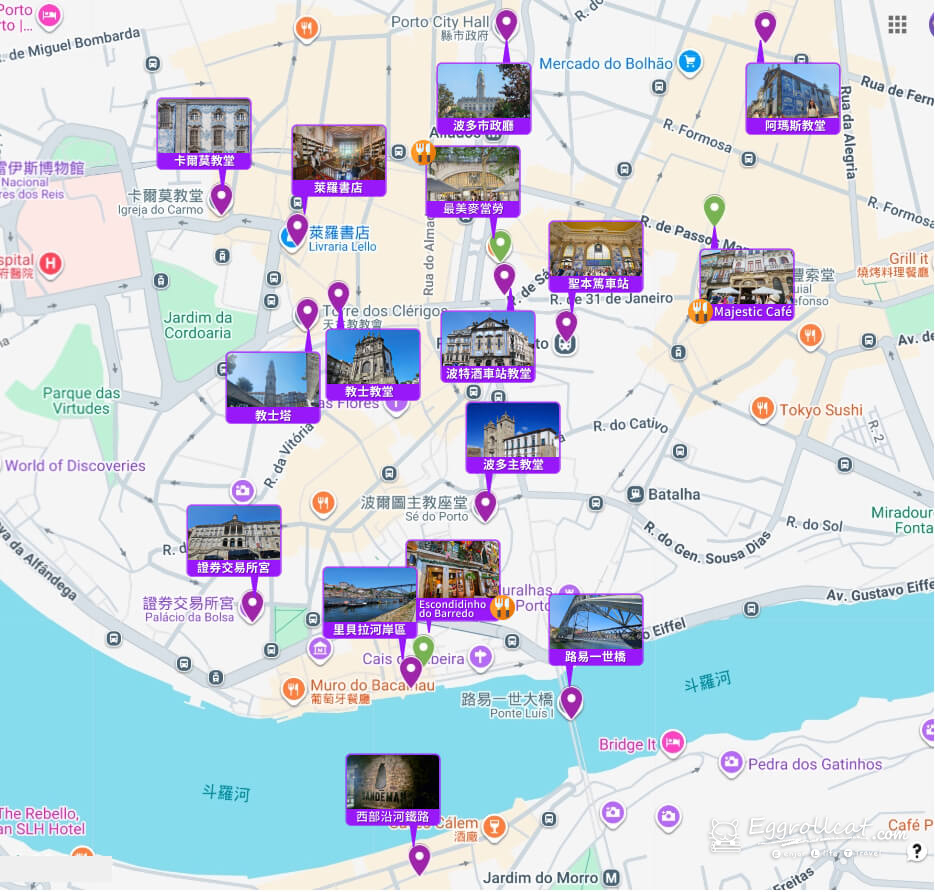The image size is (935, 892).
Task: Click the red hospital icon near Hospital de Santo António
Action: pos(50,264)
